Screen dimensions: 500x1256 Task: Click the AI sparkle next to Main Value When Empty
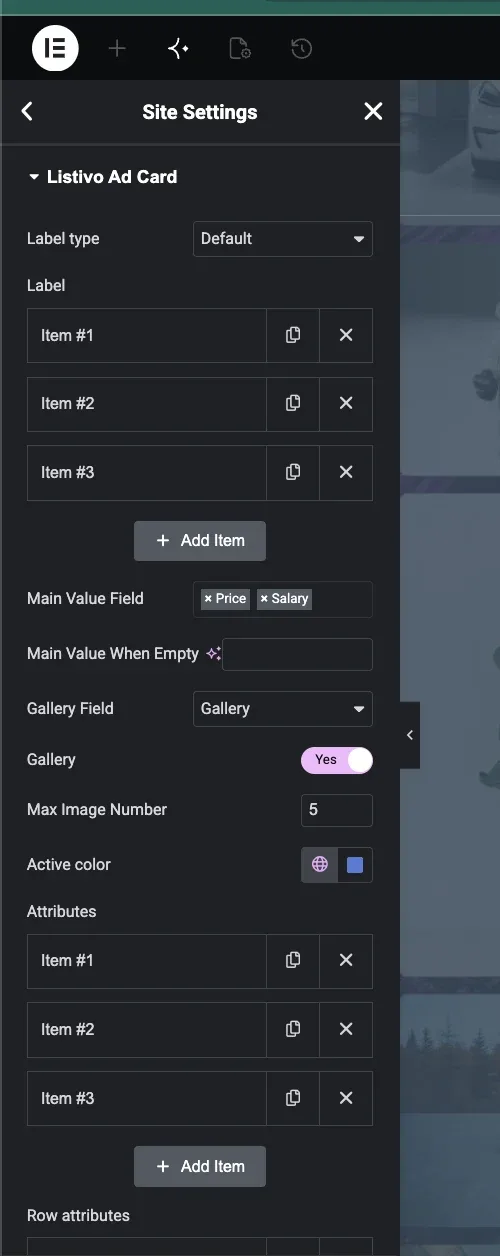[213, 654]
